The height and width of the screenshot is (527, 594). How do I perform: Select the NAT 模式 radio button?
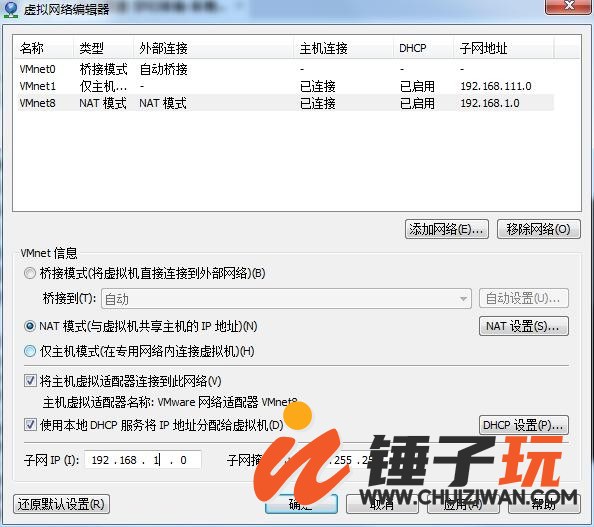point(30,326)
